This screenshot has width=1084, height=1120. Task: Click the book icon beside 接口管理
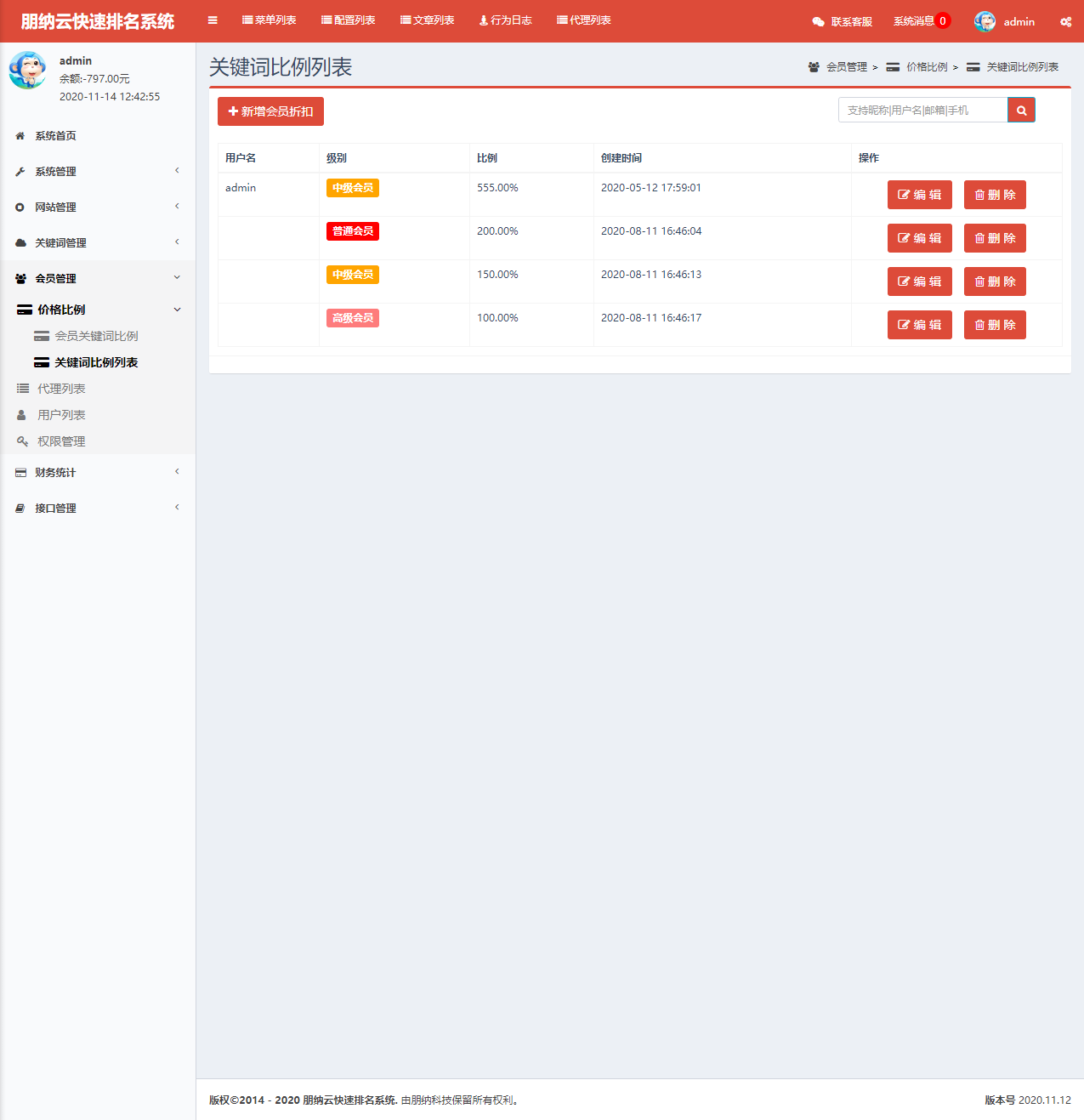tap(20, 509)
